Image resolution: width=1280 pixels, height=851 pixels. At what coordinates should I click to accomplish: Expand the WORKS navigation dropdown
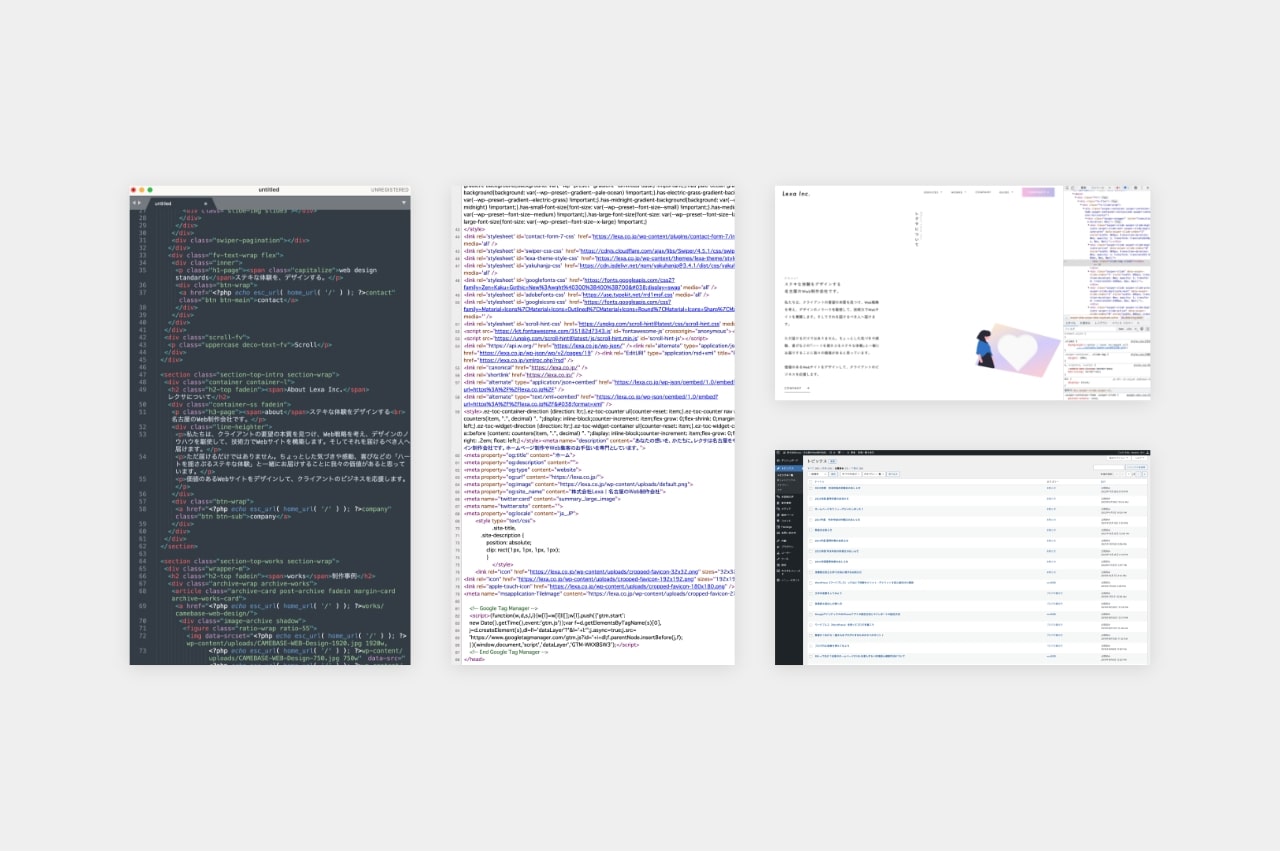[958, 192]
